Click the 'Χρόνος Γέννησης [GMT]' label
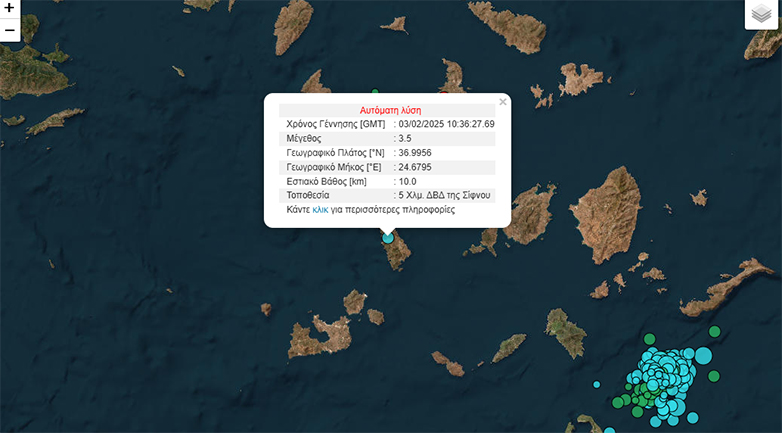This screenshot has width=782, height=433. [335, 124]
